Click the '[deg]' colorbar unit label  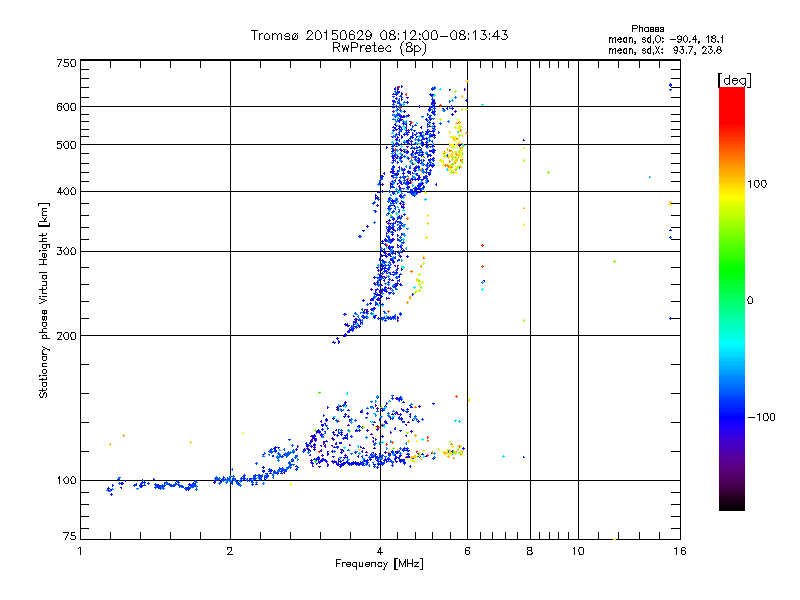[734, 80]
